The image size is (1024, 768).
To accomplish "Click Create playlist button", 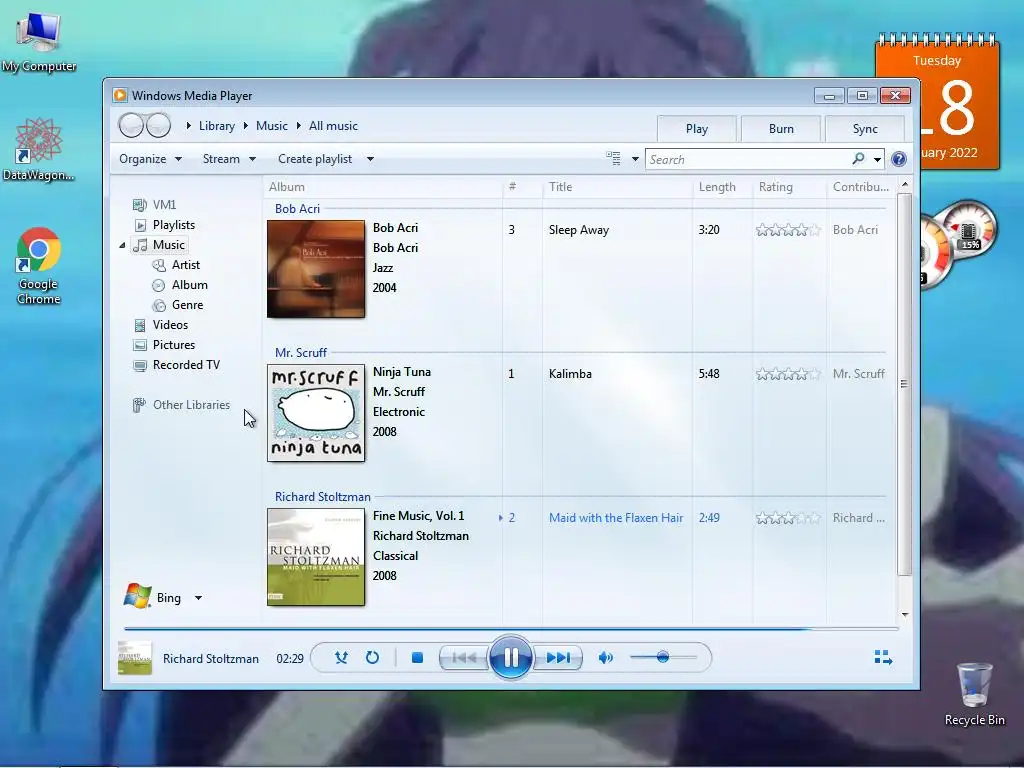I will pos(315,159).
